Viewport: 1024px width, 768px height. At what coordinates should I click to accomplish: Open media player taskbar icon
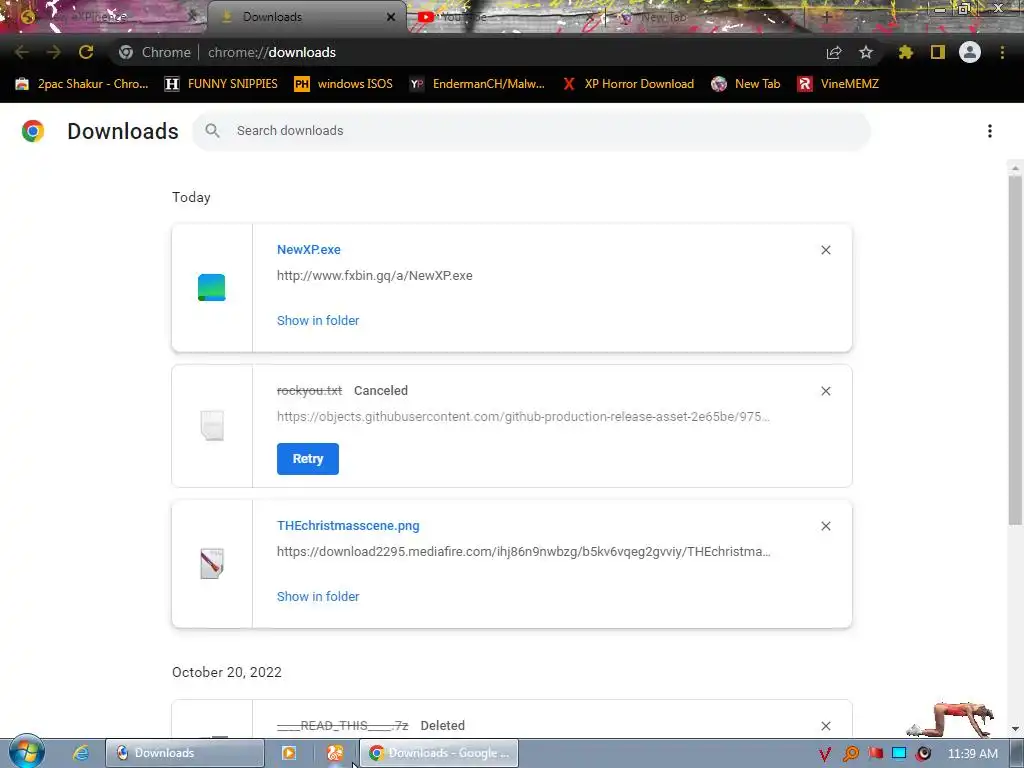coord(289,753)
